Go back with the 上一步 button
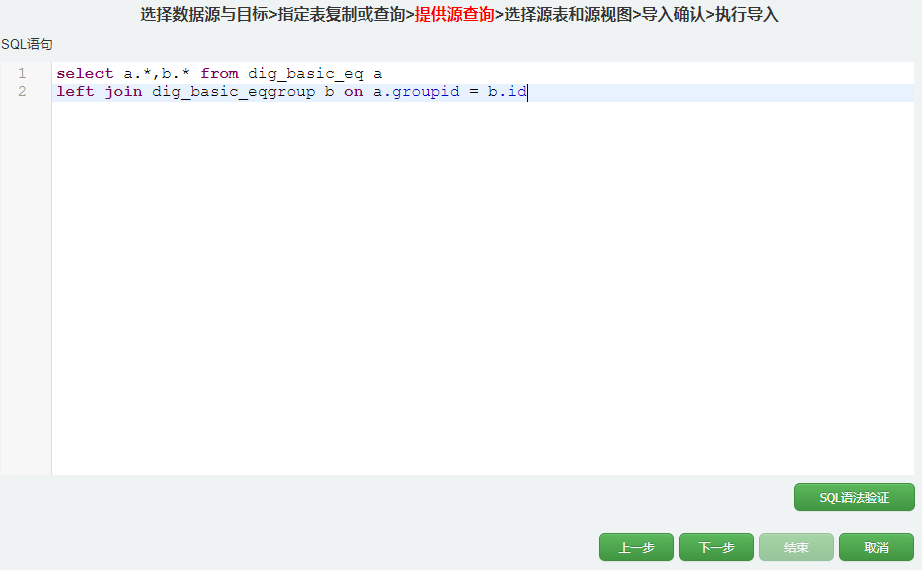Image resolution: width=922 pixels, height=570 pixels. [x=636, y=547]
